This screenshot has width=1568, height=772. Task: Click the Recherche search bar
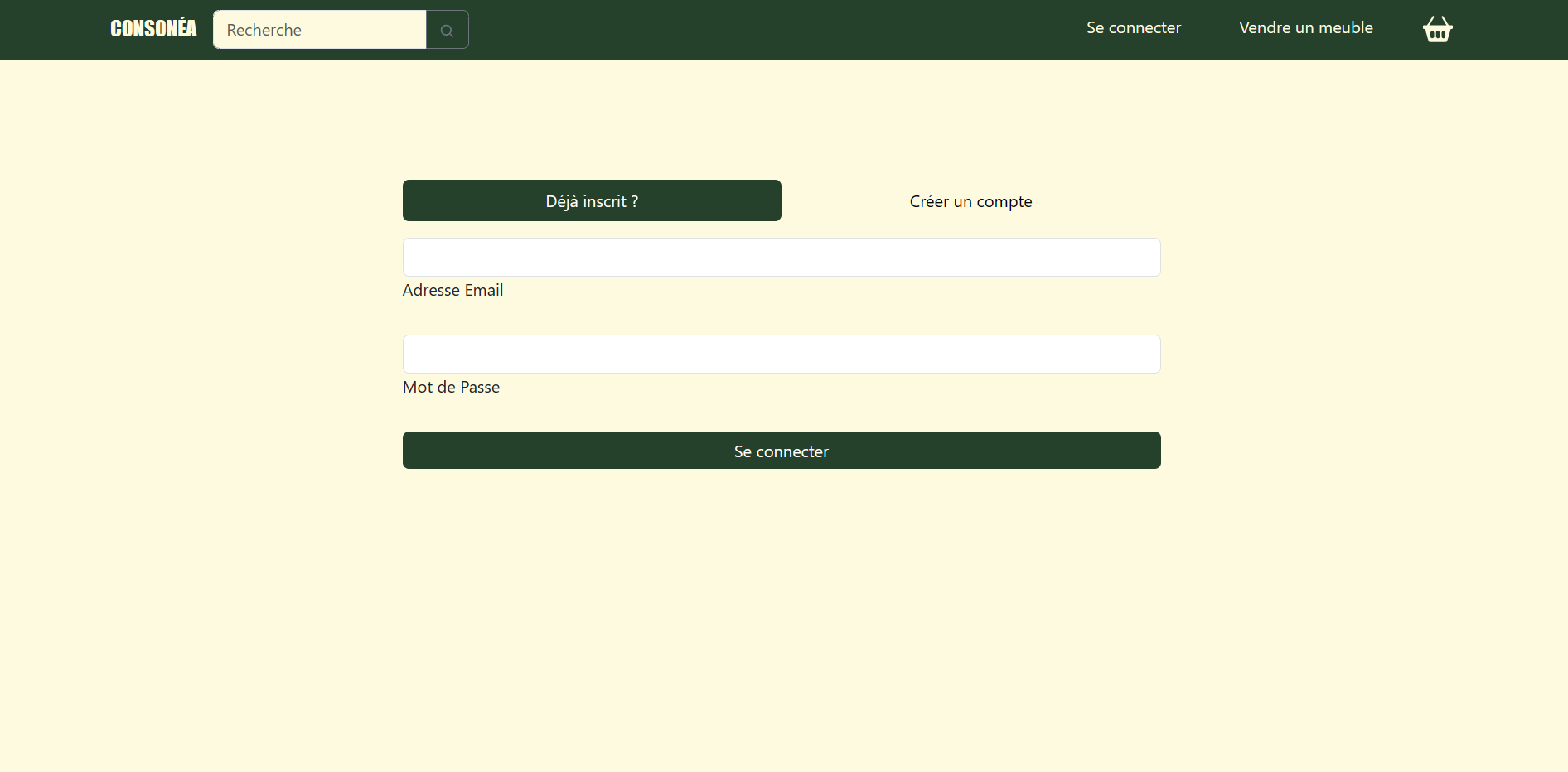[320, 29]
